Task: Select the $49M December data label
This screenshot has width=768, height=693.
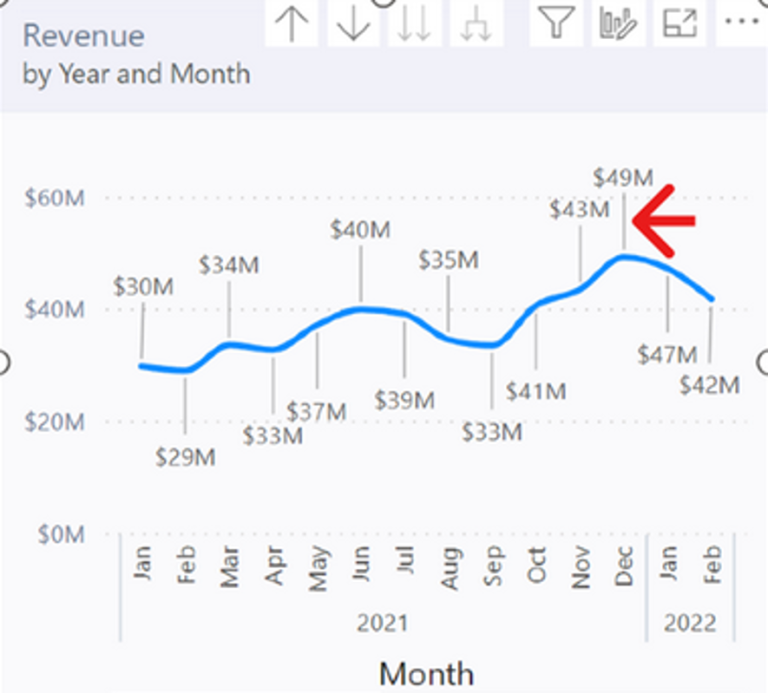Action: [623, 178]
